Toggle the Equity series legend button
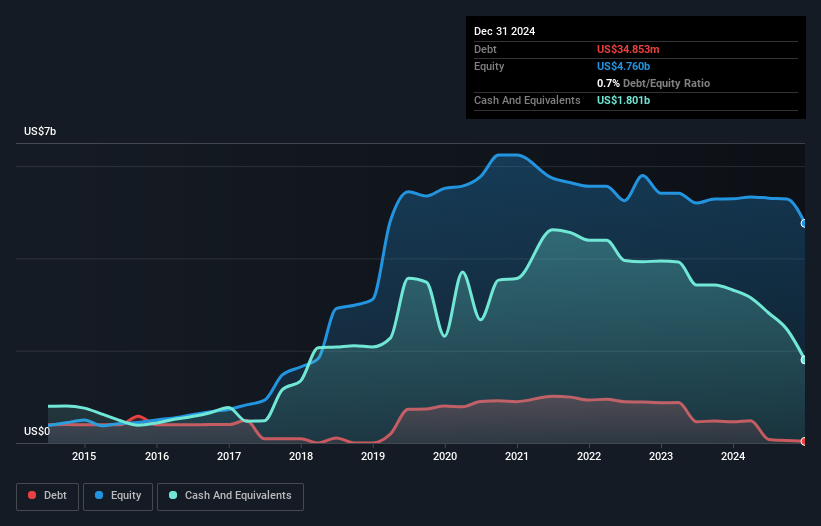The height and width of the screenshot is (526, 821). point(118,496)
